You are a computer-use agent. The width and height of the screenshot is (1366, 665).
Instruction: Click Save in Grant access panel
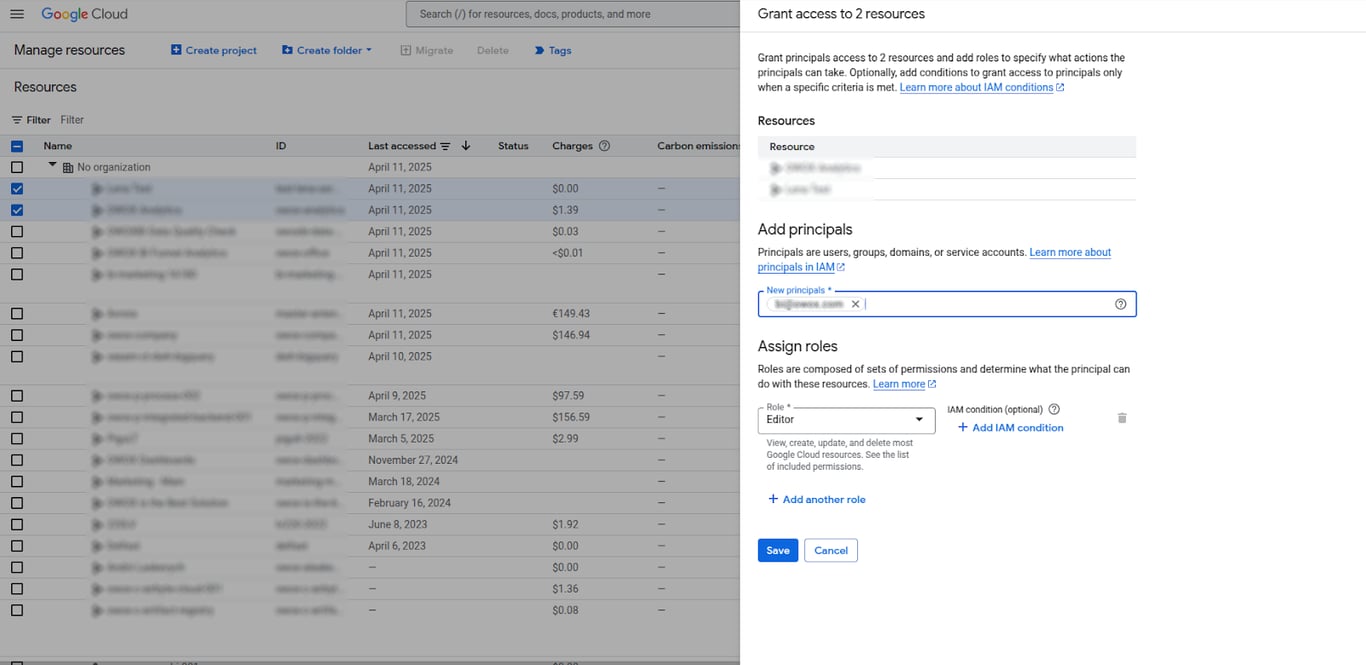click(778, 550)
